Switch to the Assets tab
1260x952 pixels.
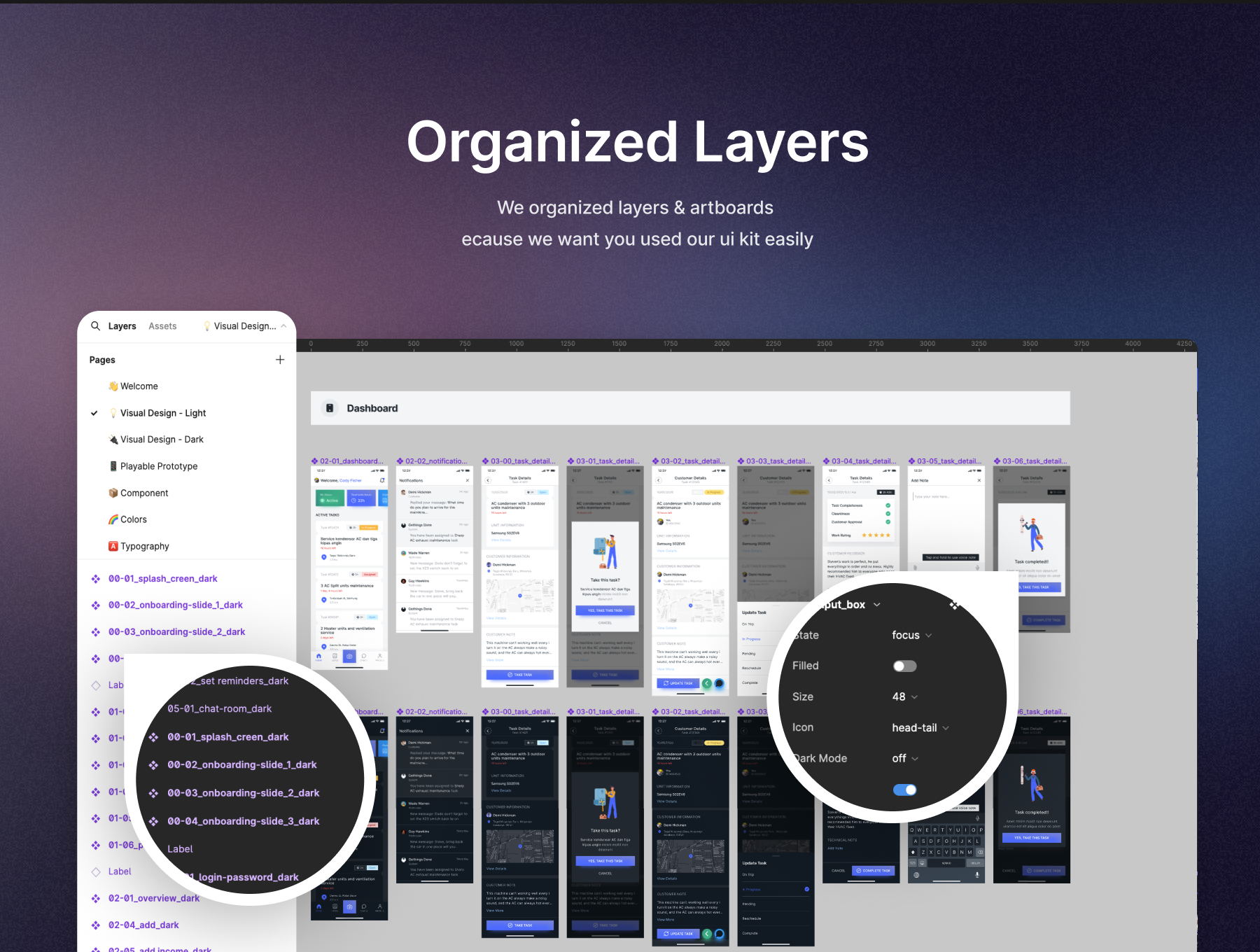point(162,326)
